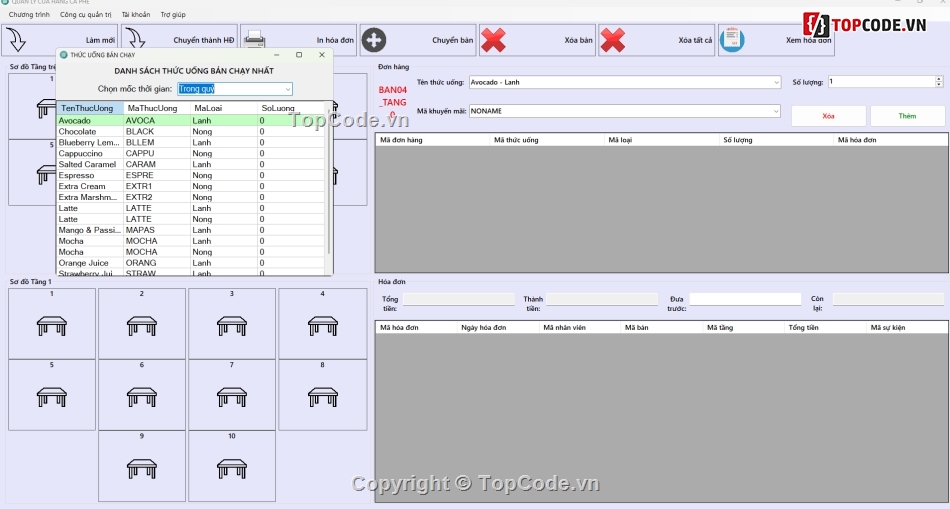The width and height of the screenshot is (950, 509).
Task: Click the Đưa trước input field
Action: click(745, 299)
